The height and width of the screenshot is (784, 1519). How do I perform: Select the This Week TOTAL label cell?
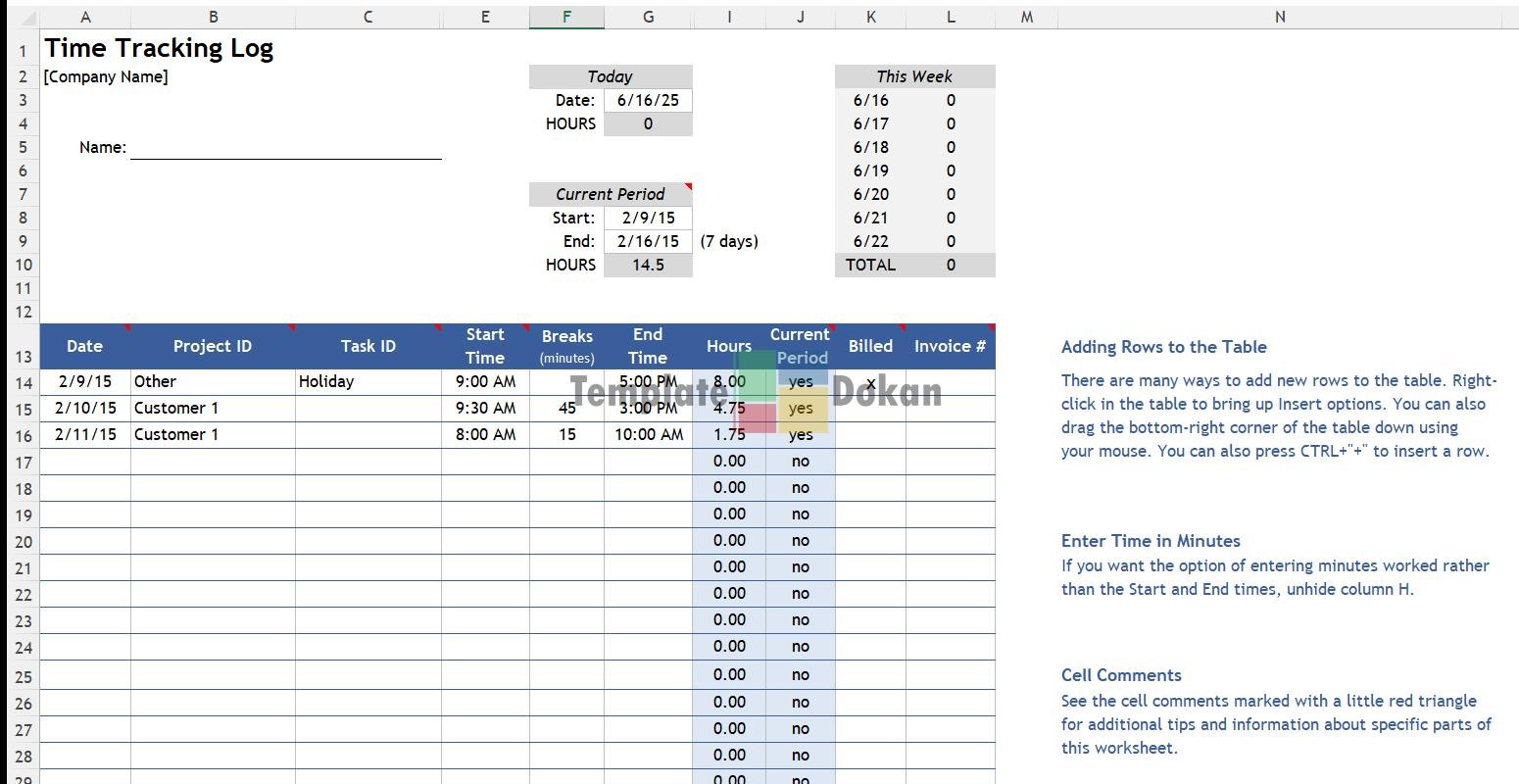(x=870, y=265)
